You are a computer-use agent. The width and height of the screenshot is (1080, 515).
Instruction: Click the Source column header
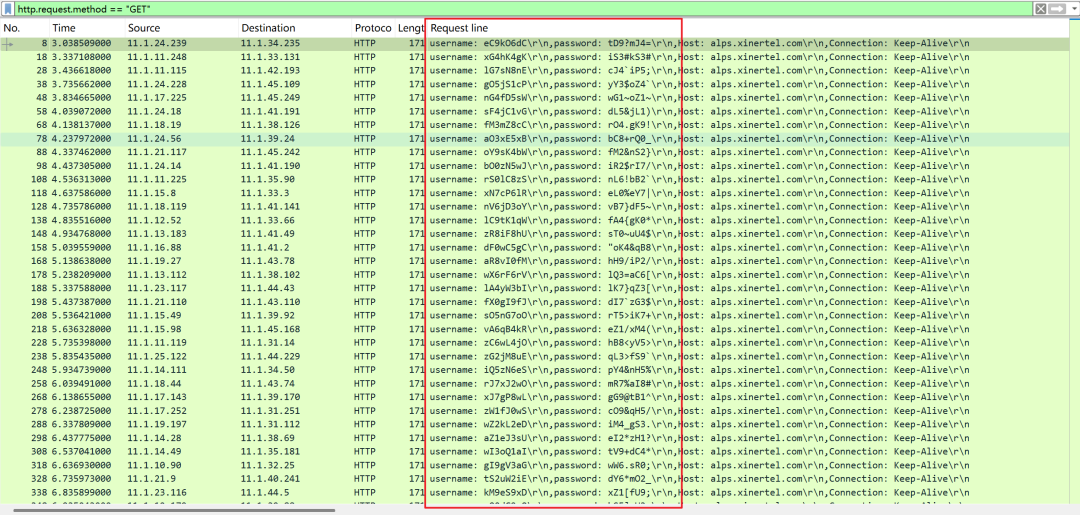coord(144,28)
